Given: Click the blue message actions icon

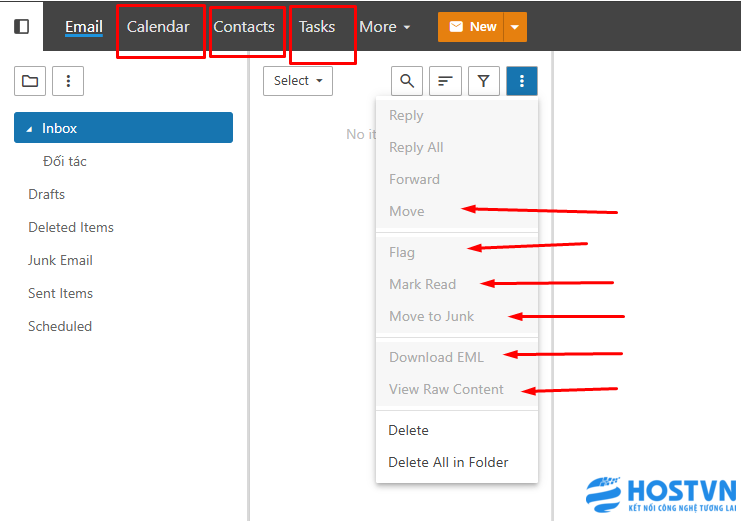Looking at the screenshot, I should [x=522, y=81].
